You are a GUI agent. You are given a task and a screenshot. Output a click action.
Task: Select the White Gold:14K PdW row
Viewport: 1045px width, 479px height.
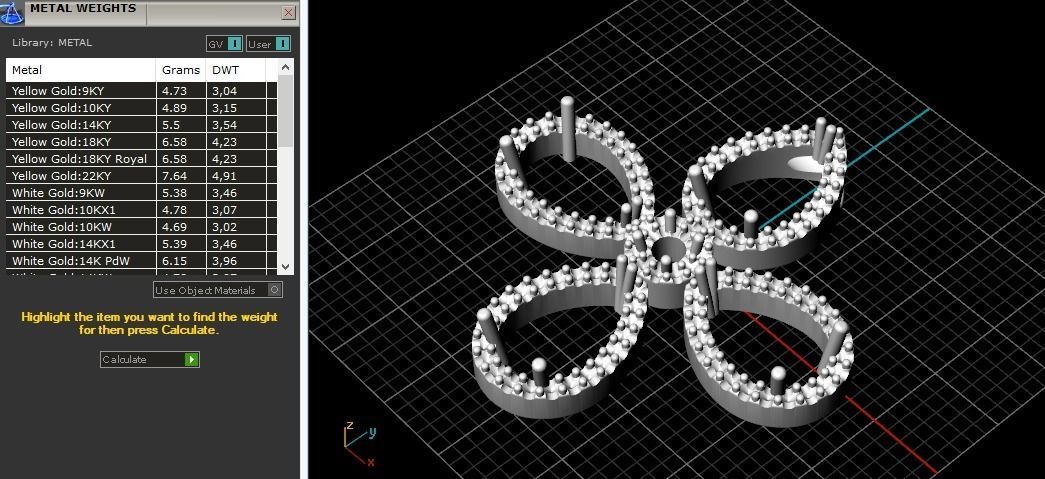coord(141,261)
